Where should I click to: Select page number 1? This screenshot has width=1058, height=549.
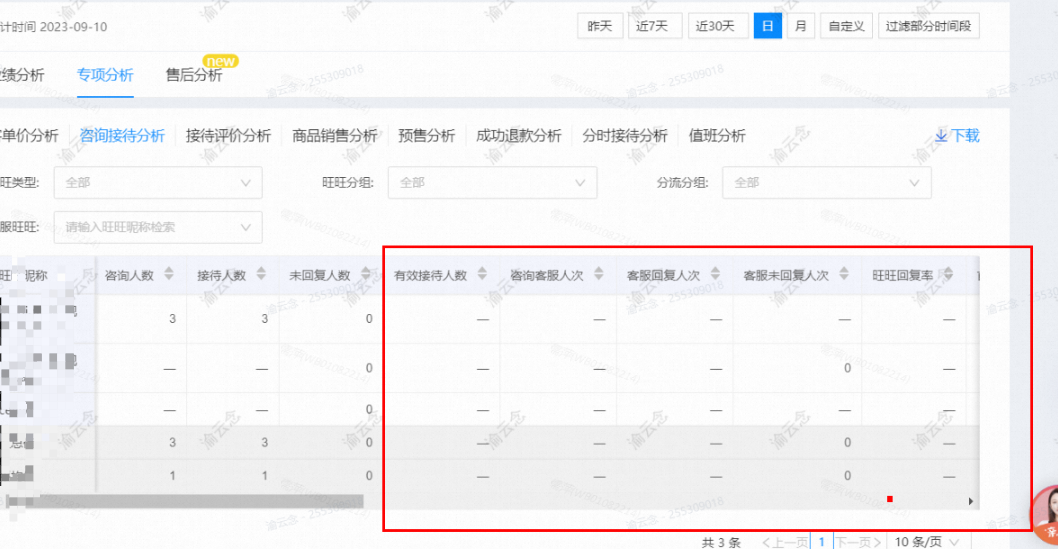821,542
